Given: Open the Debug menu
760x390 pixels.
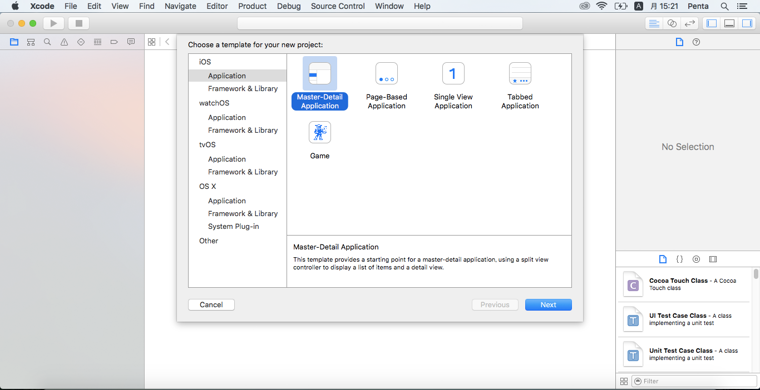Looking at the screenshot, I should [289, 6].
